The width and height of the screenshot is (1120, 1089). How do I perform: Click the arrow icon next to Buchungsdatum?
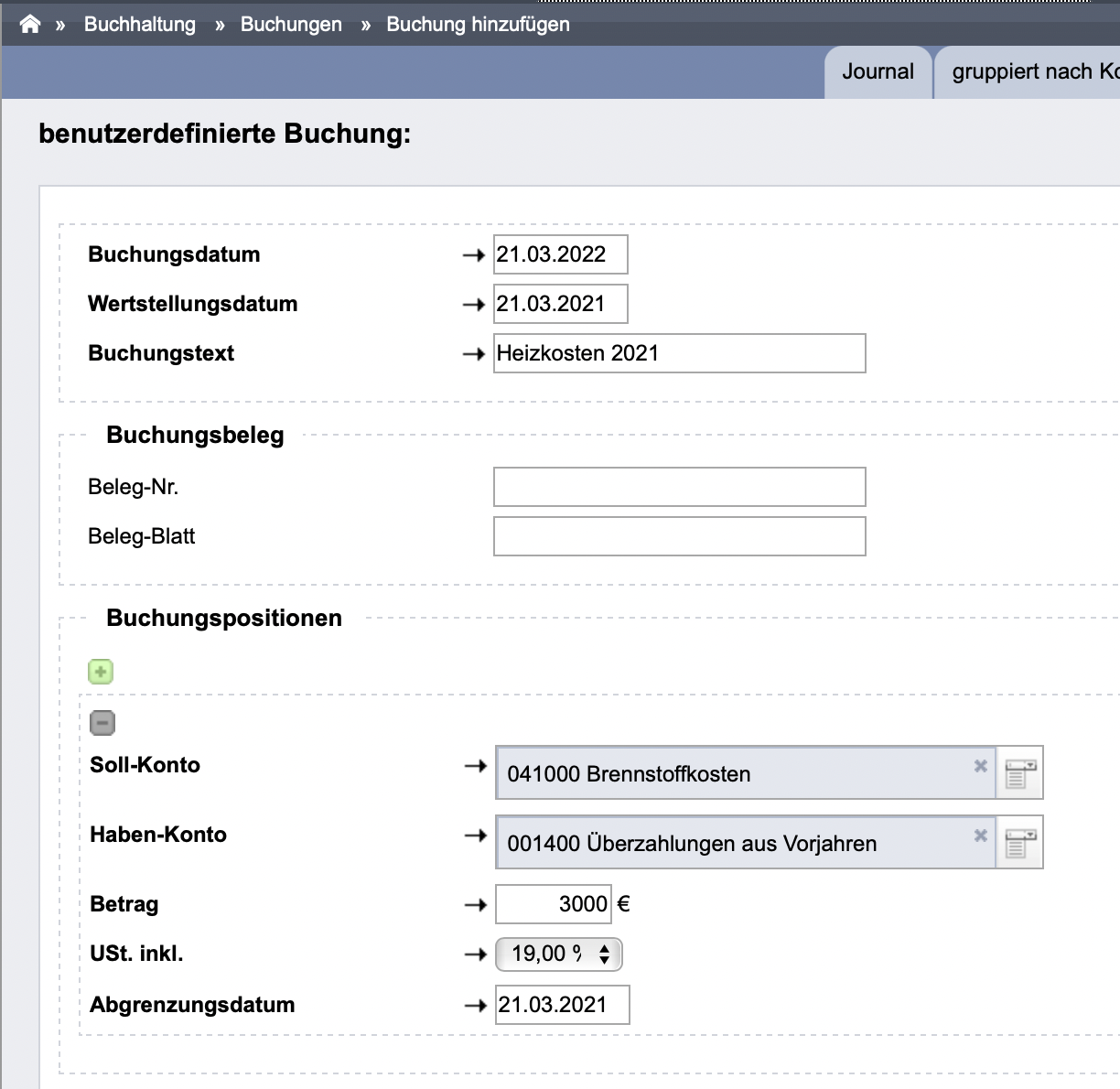point(474,255)
